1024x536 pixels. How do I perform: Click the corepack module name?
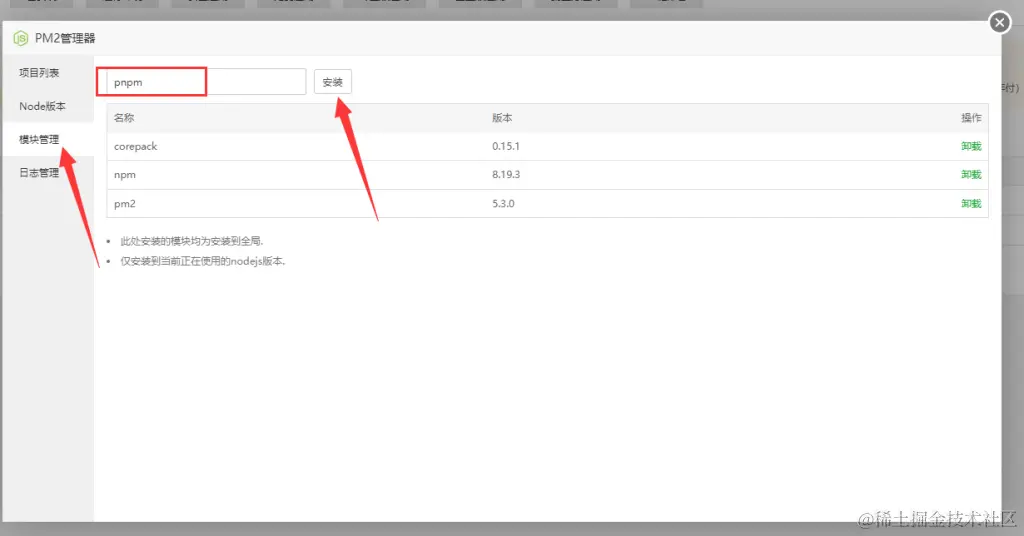tap(135, 146)
